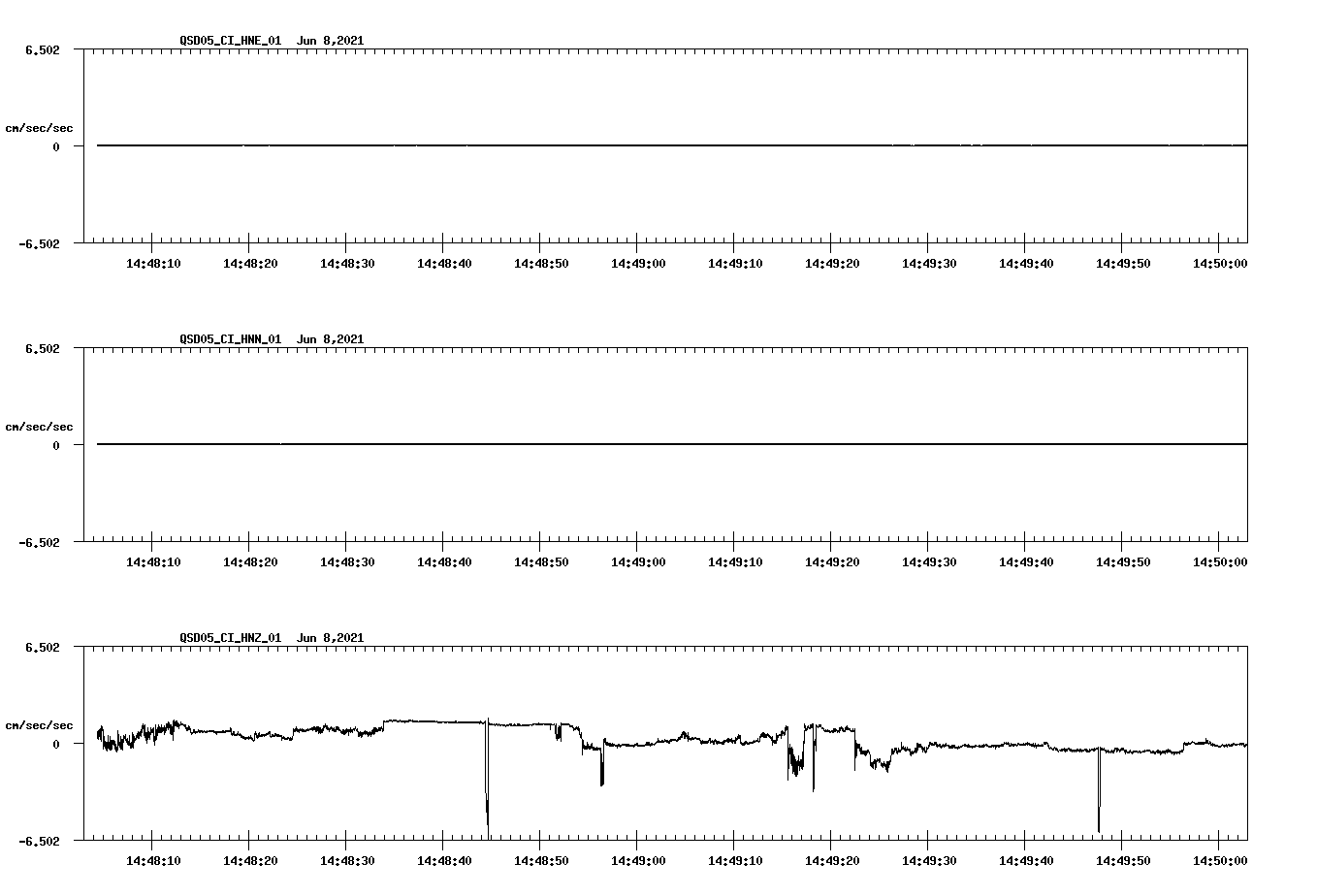The image size is (1317, 896).
Task: Click the 0 axis value on HNE plot
Action: click(x=56, y=146)
